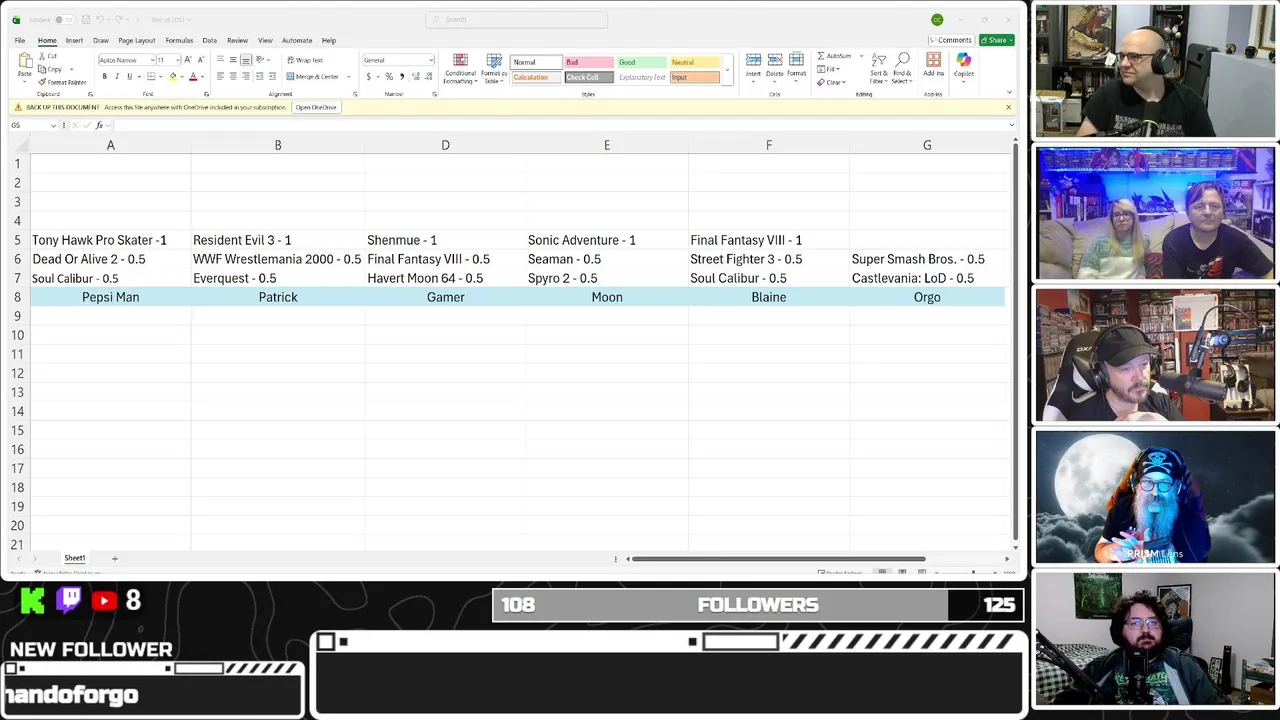The width and height of the screenshot is (1280, 720).
Task: Apply the Bad cell style swatch
Action: [588, 62]
